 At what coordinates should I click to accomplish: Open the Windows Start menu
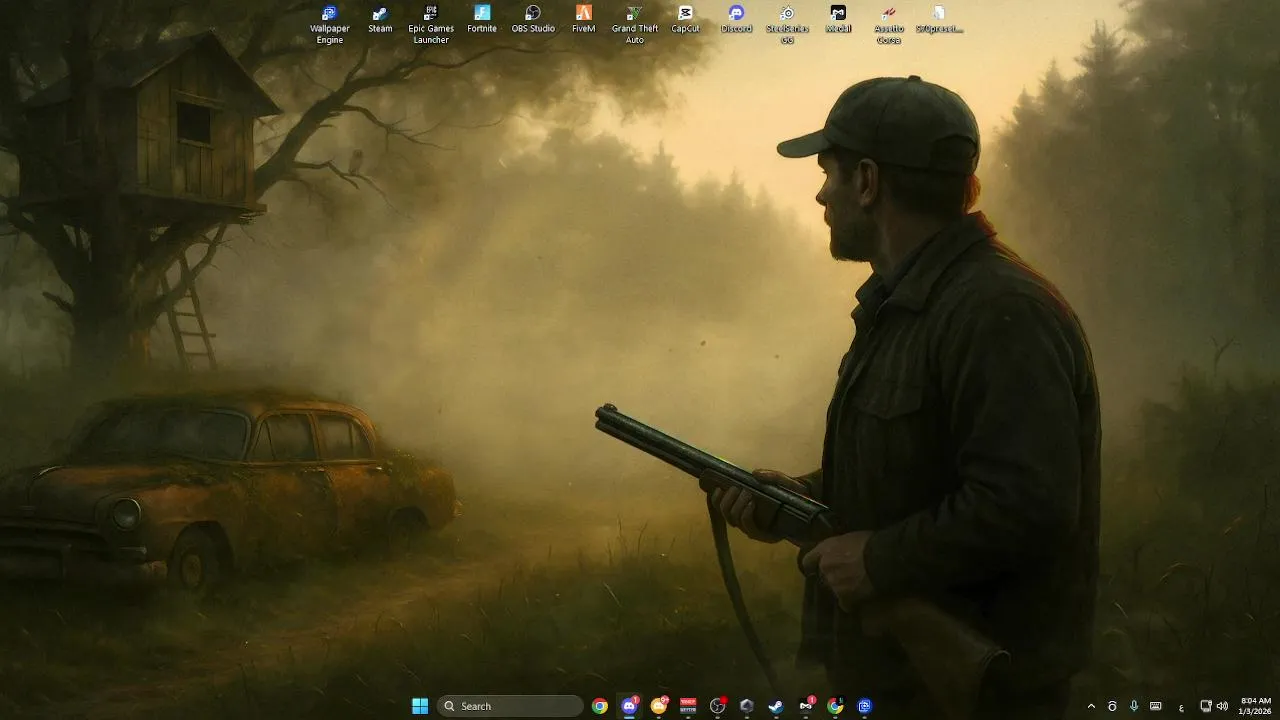420,706
